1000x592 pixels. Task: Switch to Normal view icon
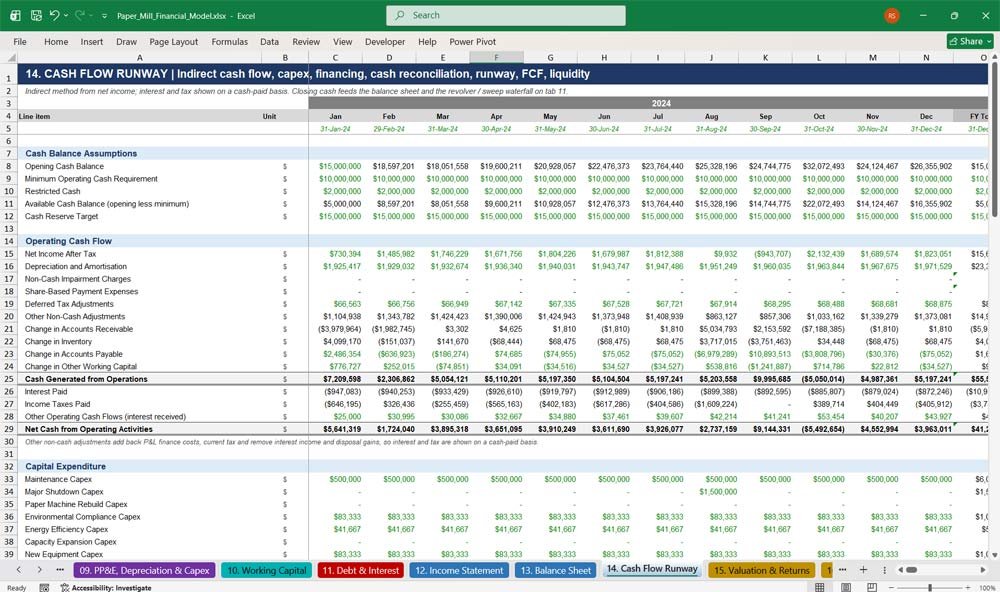[820, 587]
